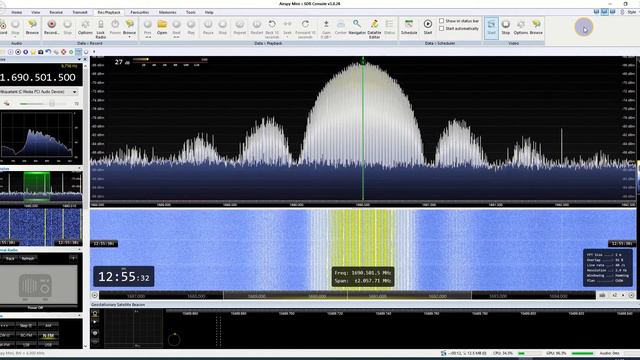Screen dimensions: 640x360
Task: Select the USB mode button
Action: 48,345
